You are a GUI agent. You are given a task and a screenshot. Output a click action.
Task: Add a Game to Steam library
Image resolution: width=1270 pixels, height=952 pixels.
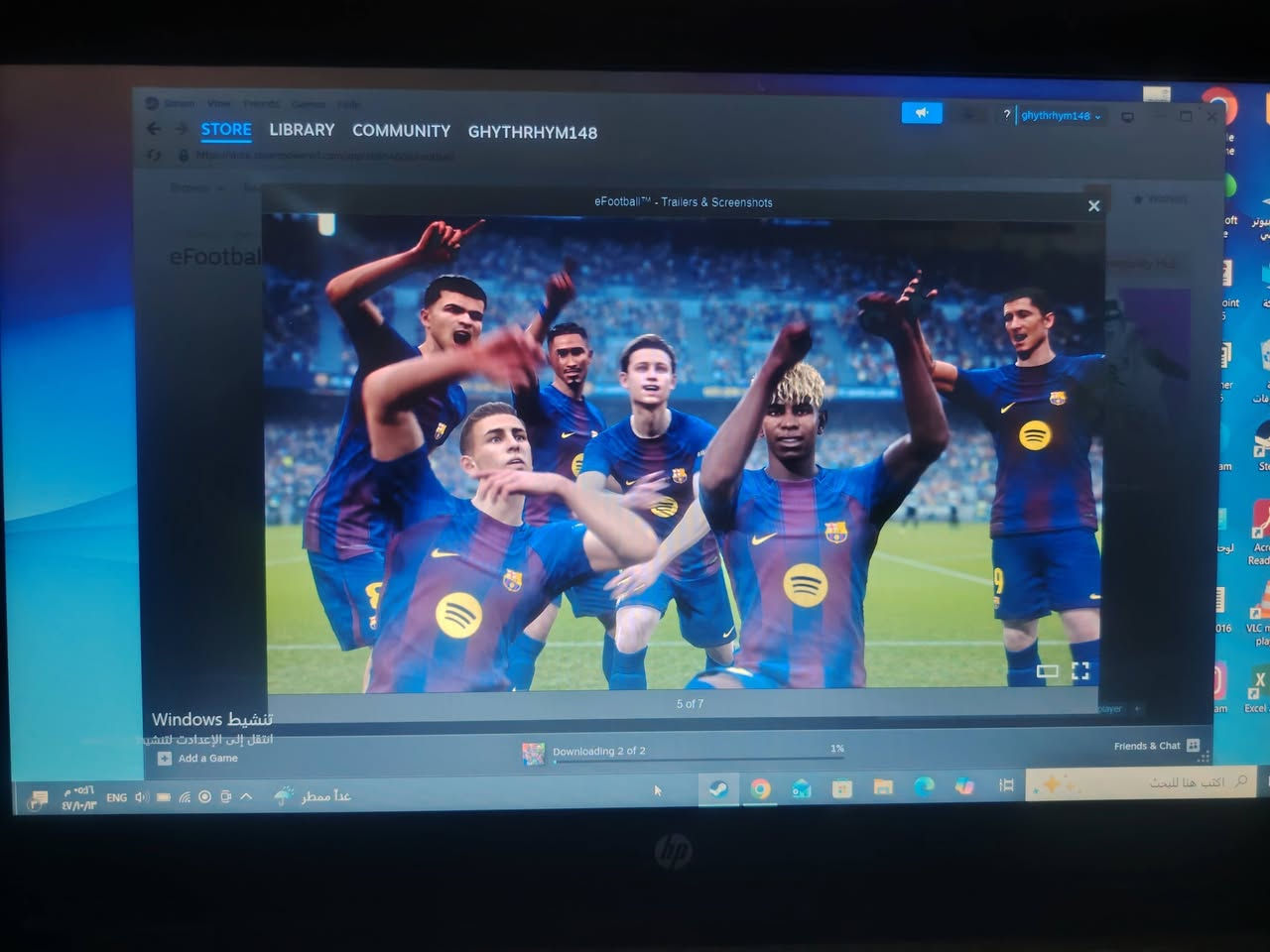point(198,759)
